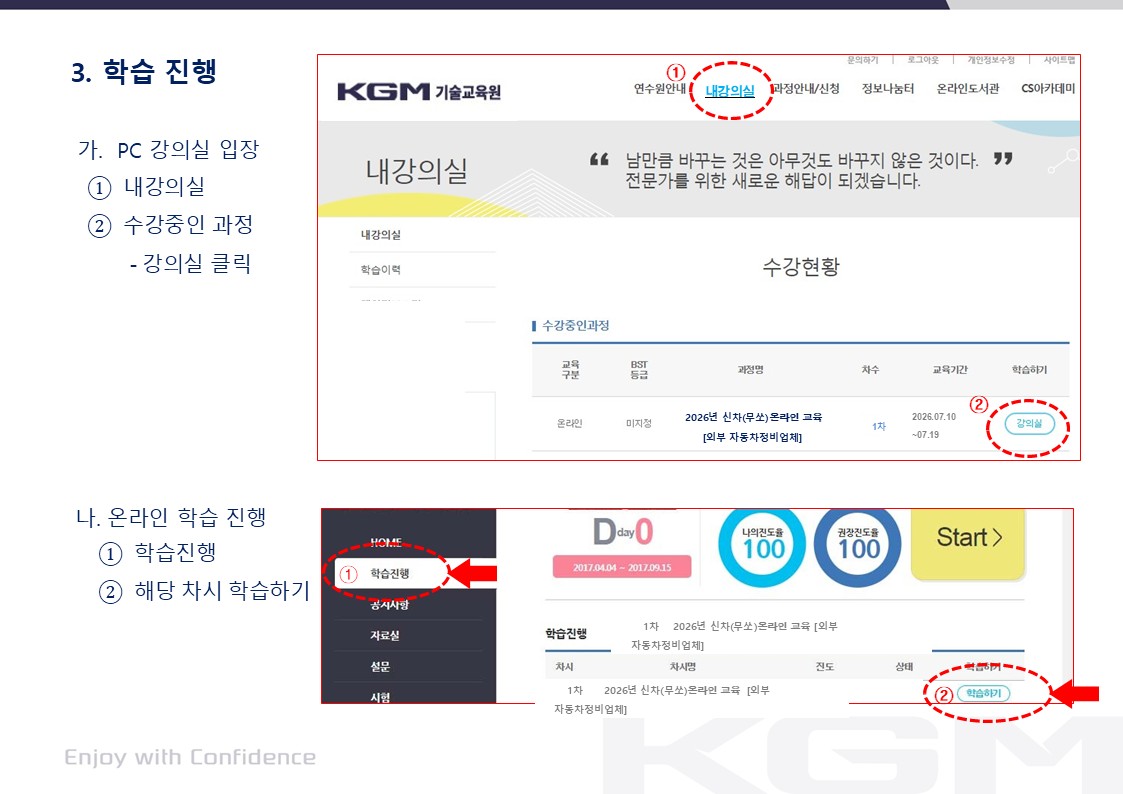Select 내강의실 in the left side menu
Screen dimensions: 1123x794
click(380, 235)
